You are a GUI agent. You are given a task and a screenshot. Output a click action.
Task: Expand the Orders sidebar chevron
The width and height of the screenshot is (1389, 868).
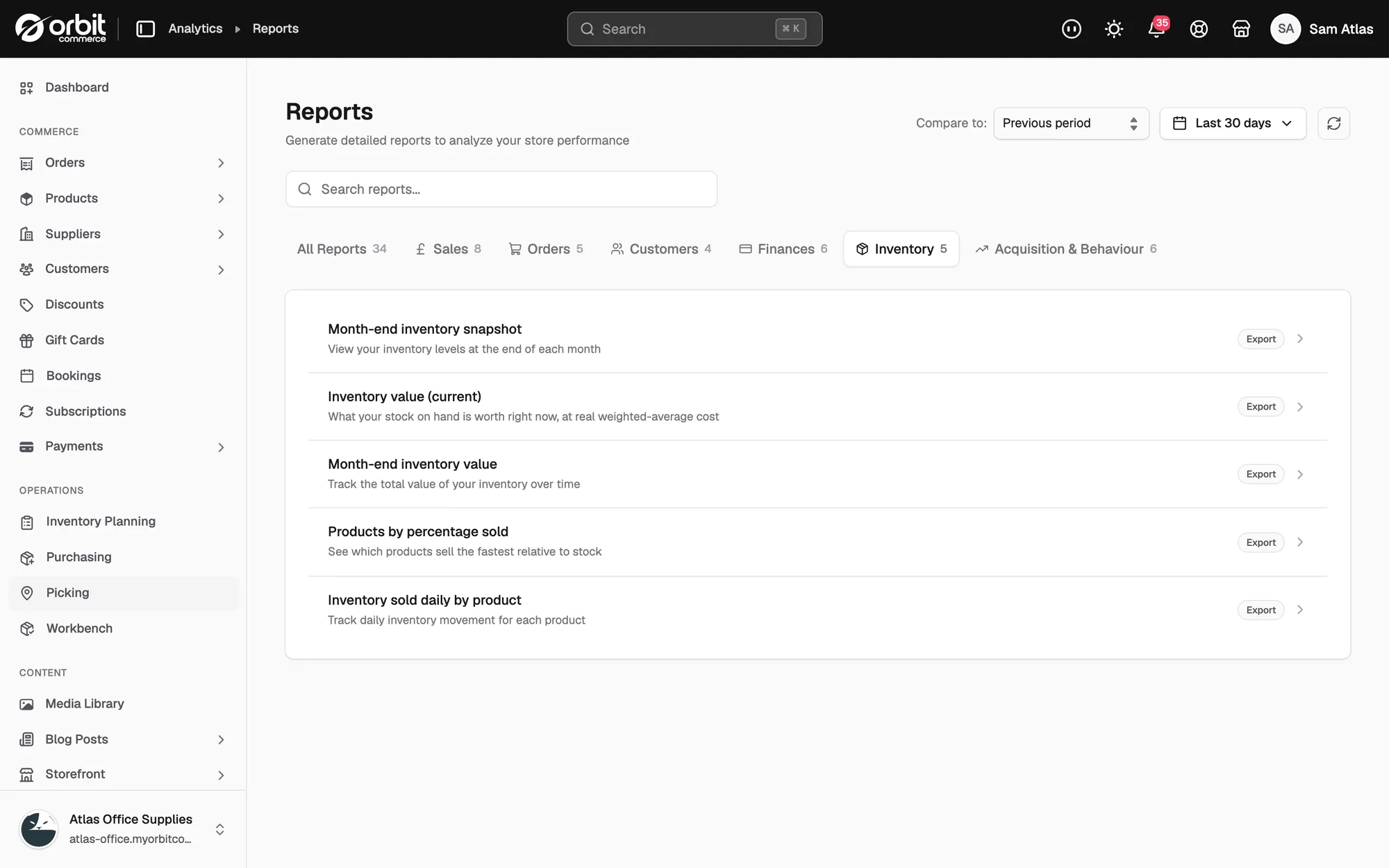pos(221,162)
